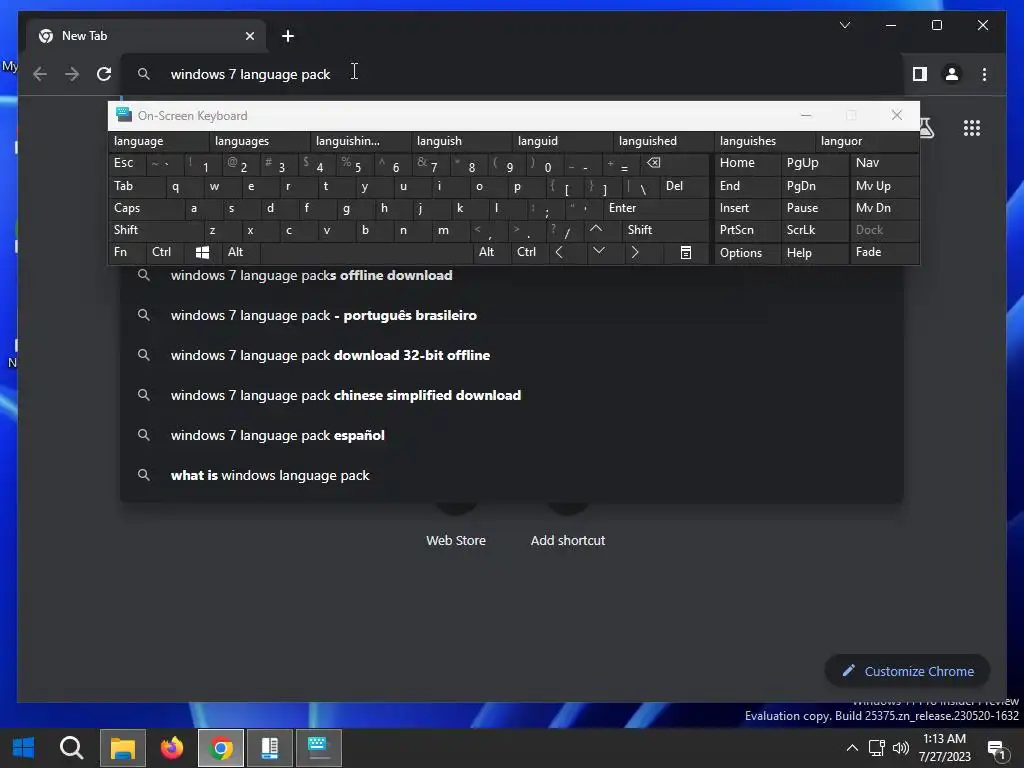Click the left arrow key on keyboard
Viewport: 1024px width, 768px height.
559,251
